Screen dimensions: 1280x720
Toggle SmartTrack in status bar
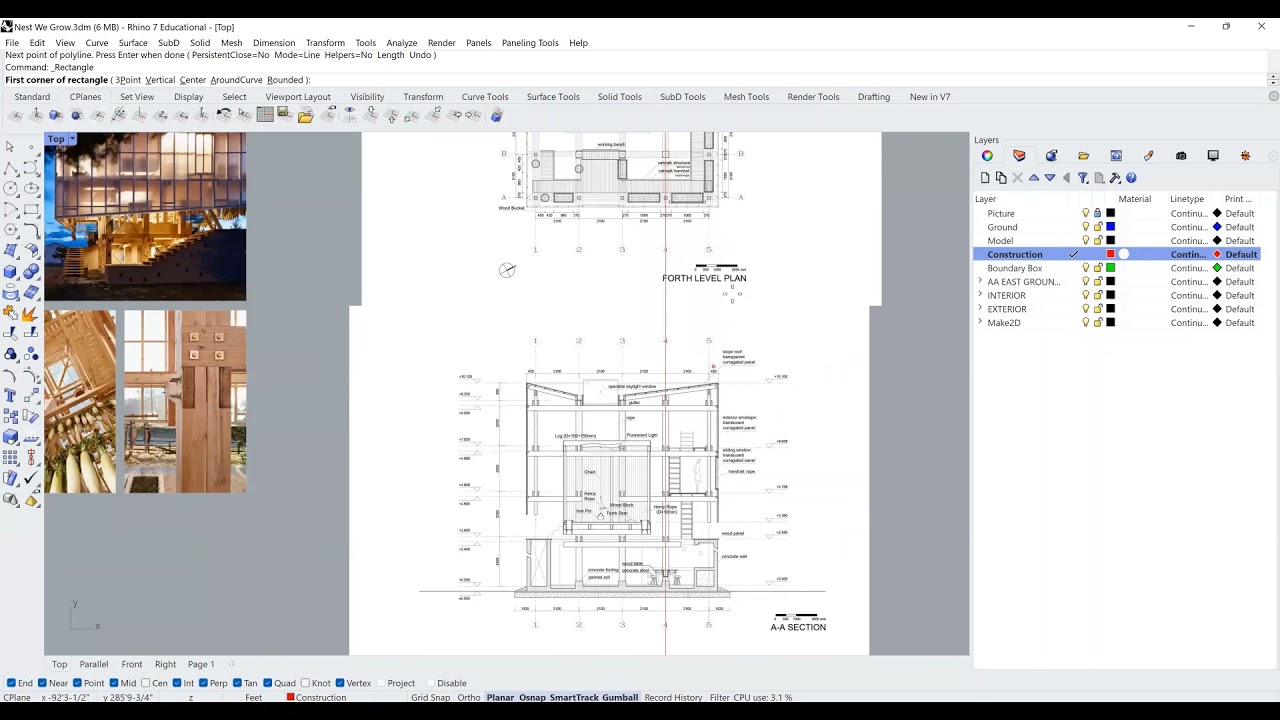click(x=574, y=697)
